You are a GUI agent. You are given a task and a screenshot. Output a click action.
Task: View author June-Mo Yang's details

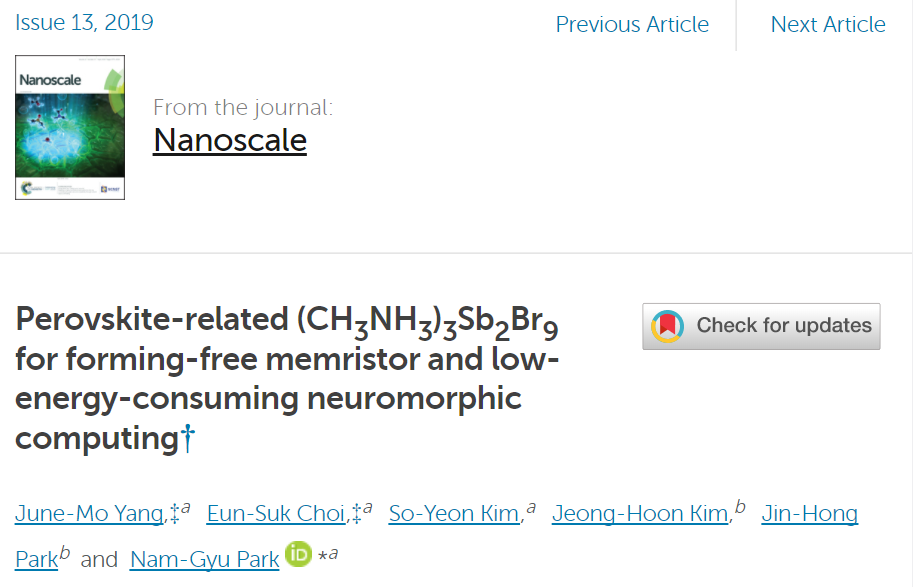[x=90, y=514]
